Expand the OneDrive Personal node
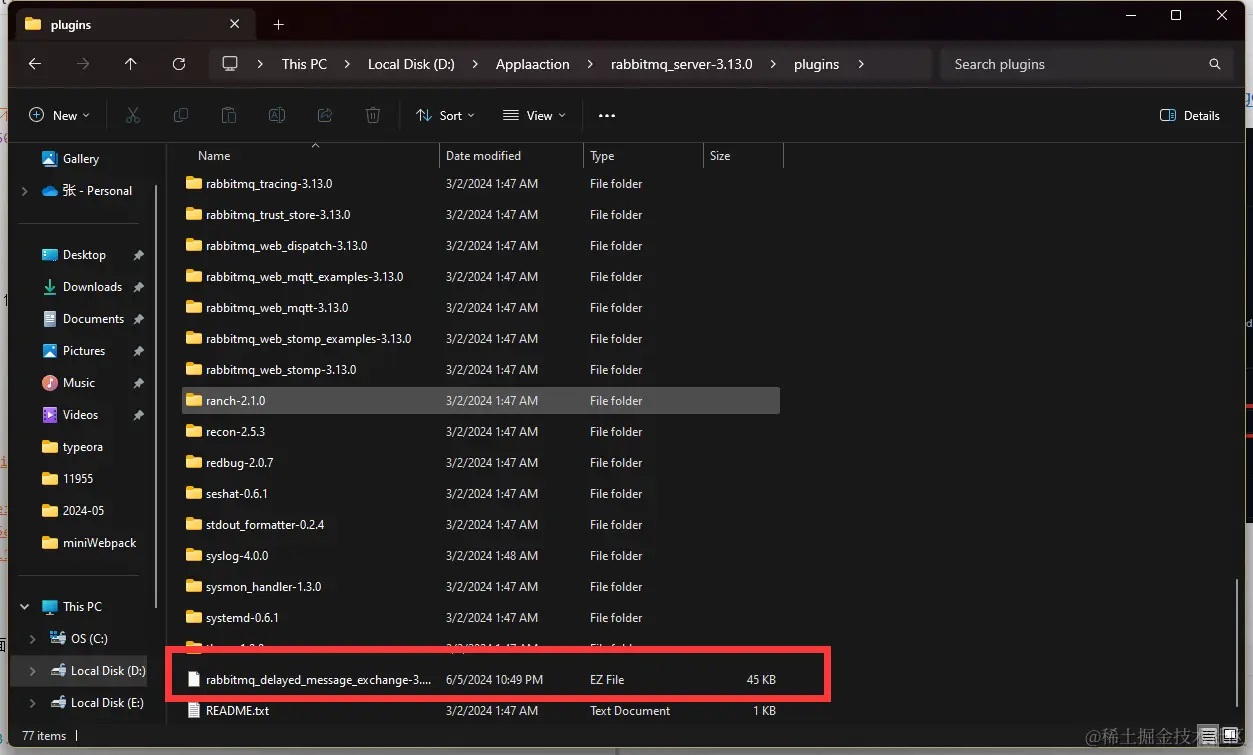Viewport: 1253px width, 755px height. tap(25, 190)
